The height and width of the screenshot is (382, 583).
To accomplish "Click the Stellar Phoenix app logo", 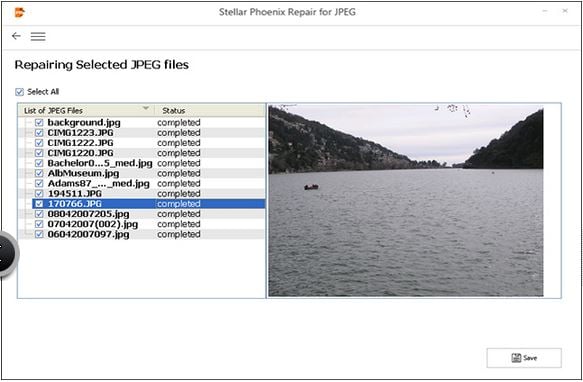I will (19, 12).
